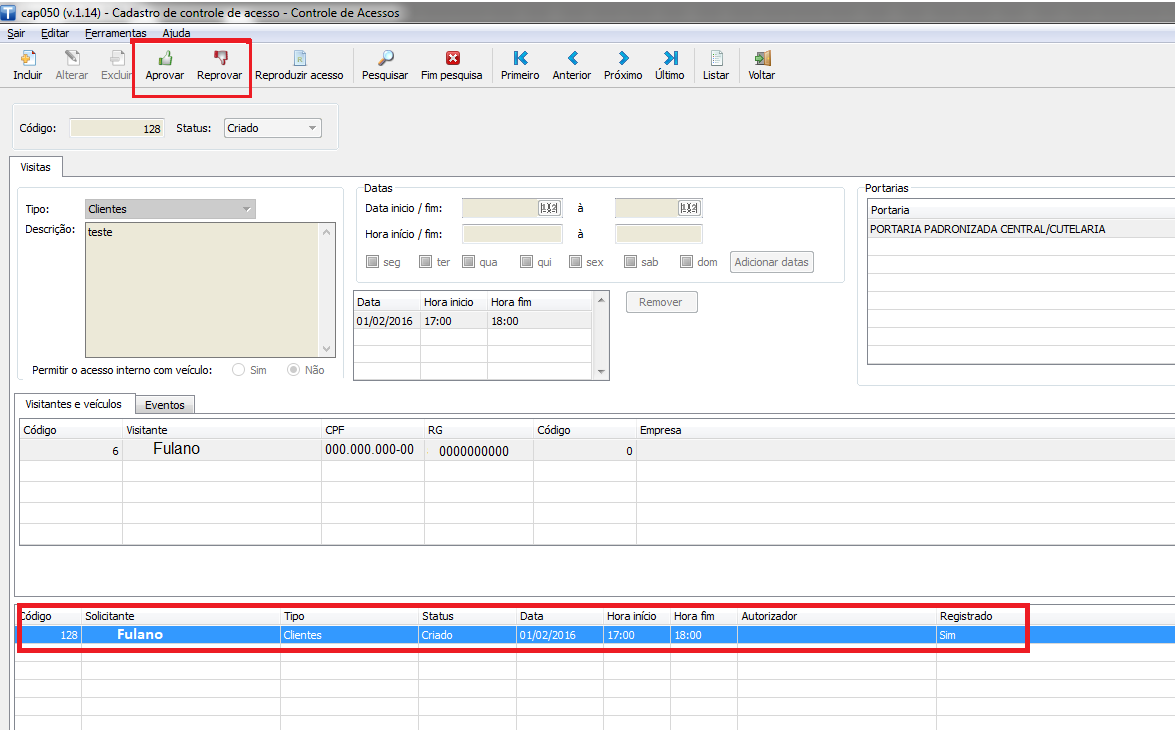Open the start date calendar picker
Screen dimensions: 1175x730
click(x=549, y=208)
